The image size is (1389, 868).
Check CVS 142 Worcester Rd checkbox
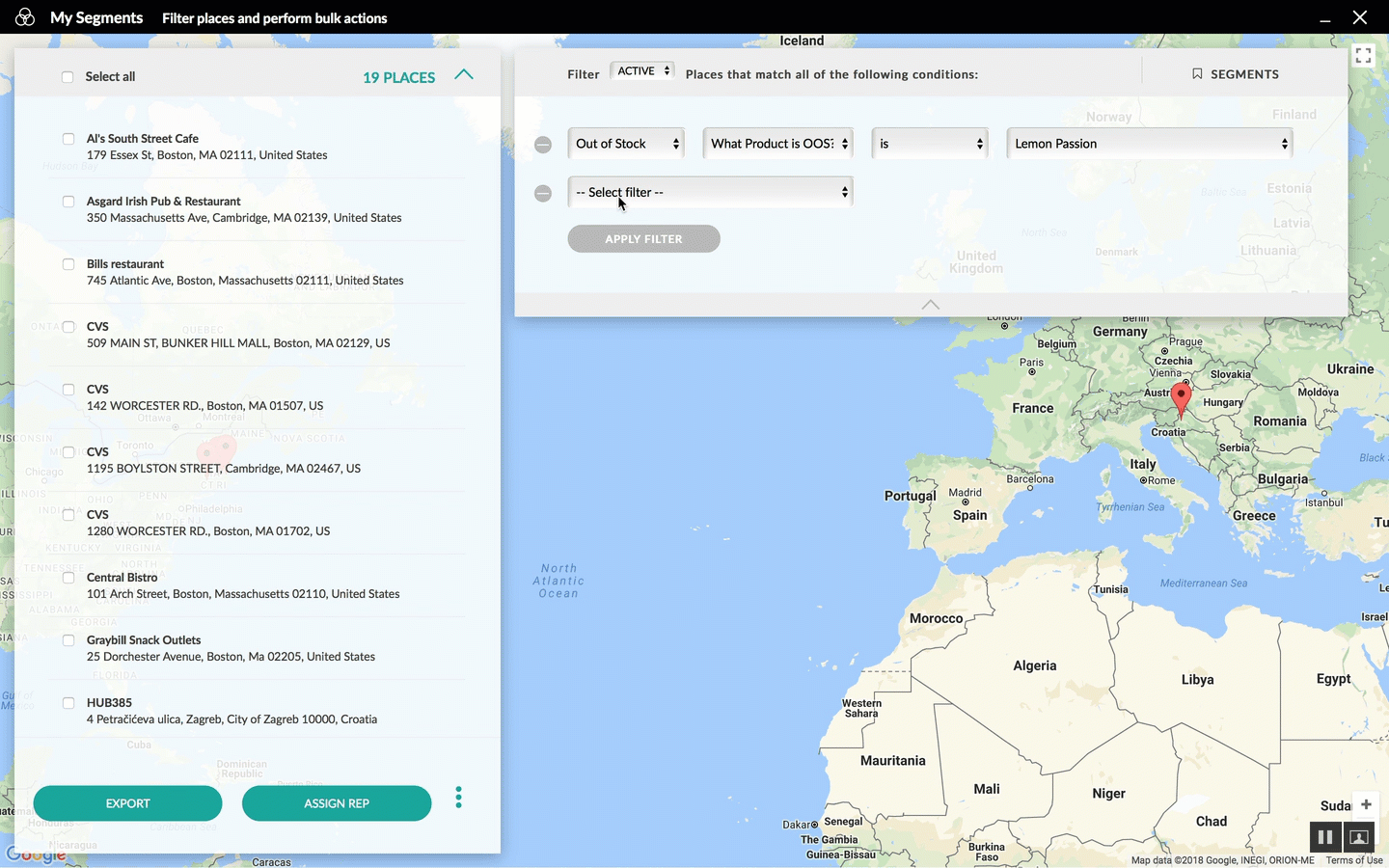click(x=68, y=390)
